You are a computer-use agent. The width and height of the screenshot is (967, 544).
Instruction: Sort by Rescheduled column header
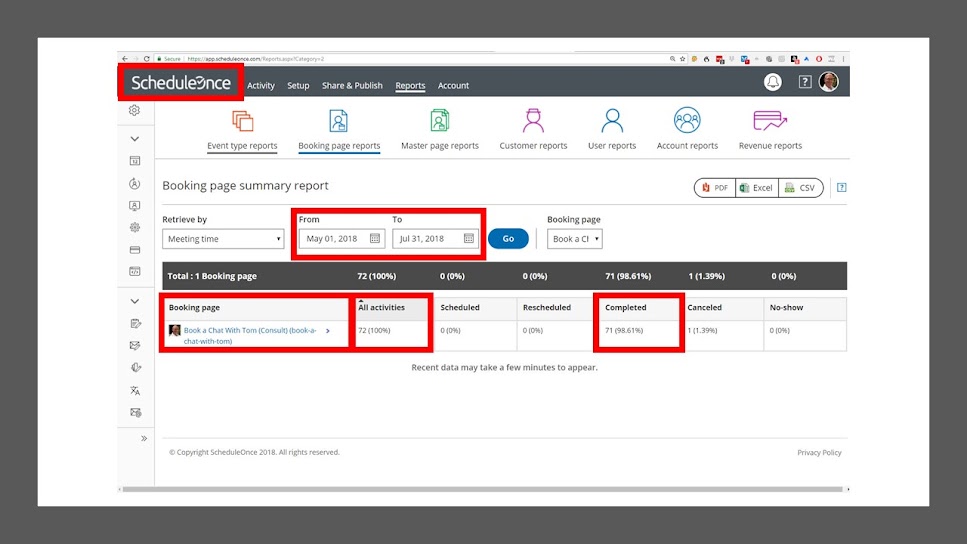pyautogui.click(x=546, y=307)
